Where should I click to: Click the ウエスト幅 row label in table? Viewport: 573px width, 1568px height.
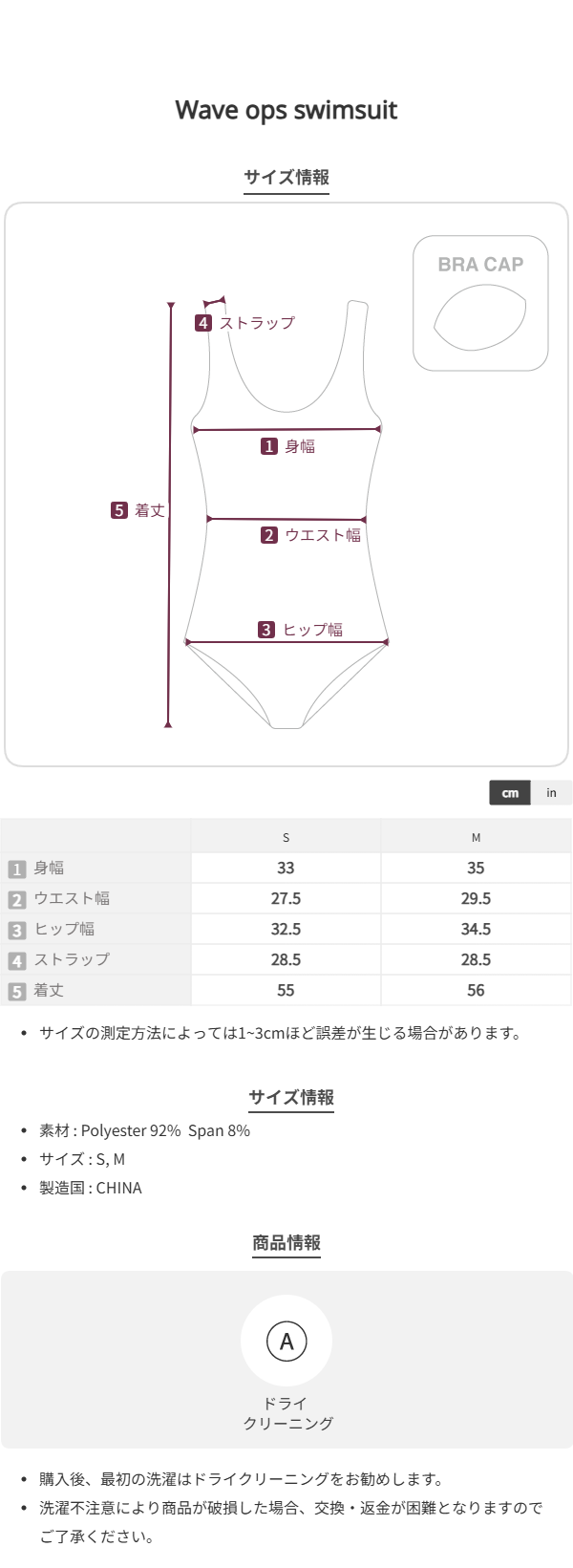(72, 899)
